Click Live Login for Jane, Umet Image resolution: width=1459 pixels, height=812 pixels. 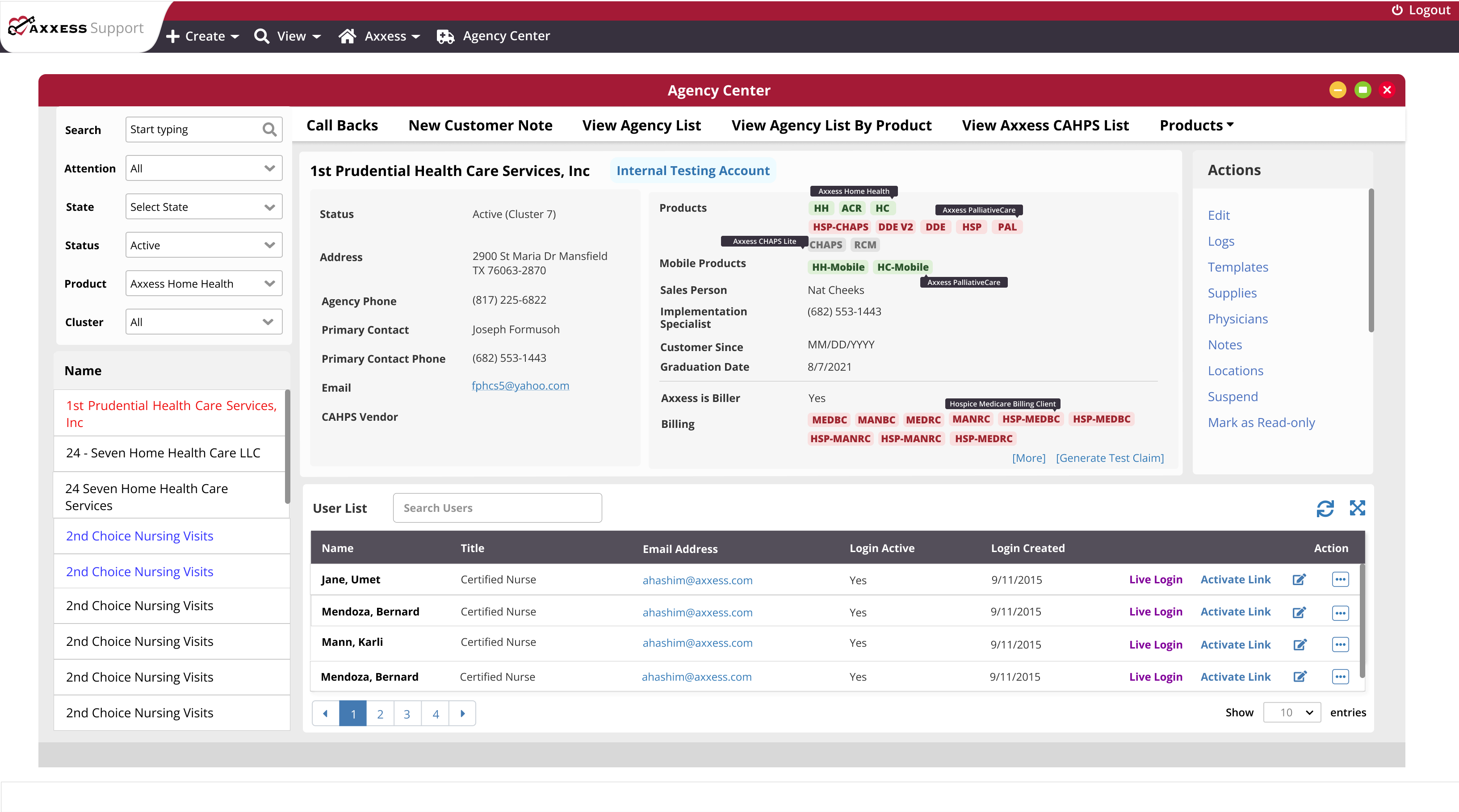point(1155,579)
